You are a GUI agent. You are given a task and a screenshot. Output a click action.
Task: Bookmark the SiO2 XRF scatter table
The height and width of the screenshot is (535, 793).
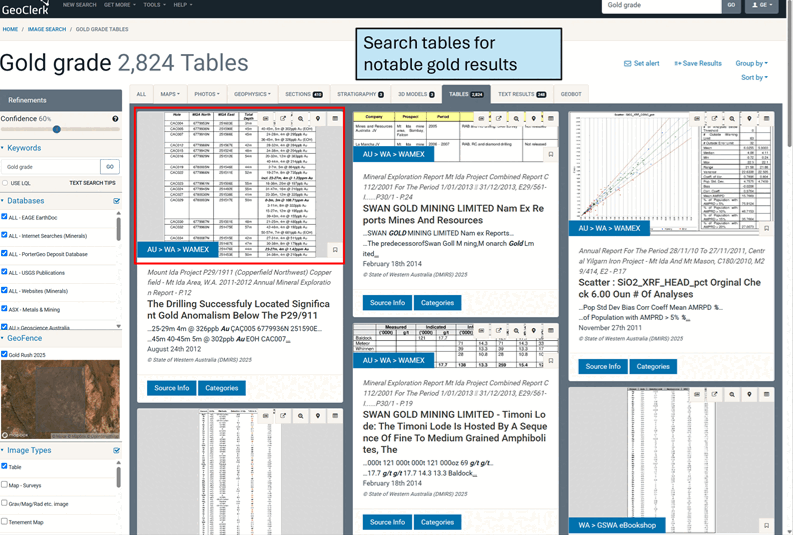(x=766, y=229)
